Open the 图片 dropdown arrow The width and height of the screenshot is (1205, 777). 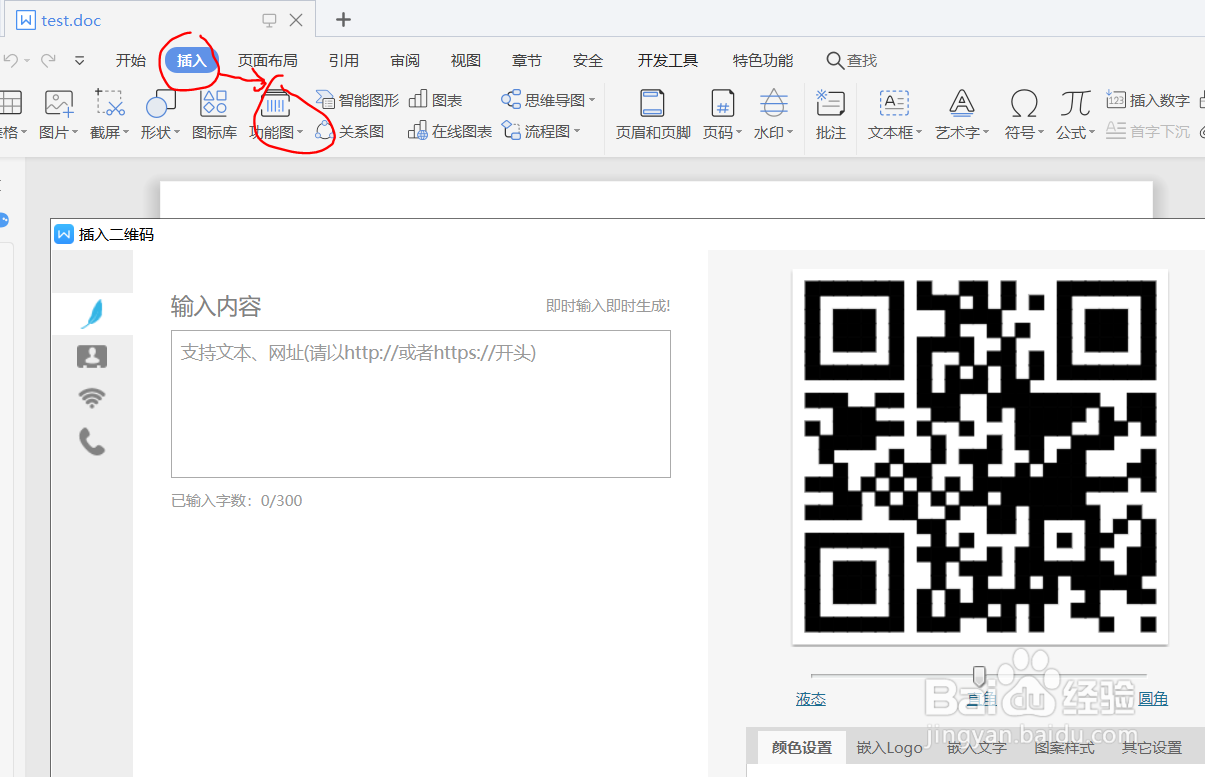click(75, 133)
